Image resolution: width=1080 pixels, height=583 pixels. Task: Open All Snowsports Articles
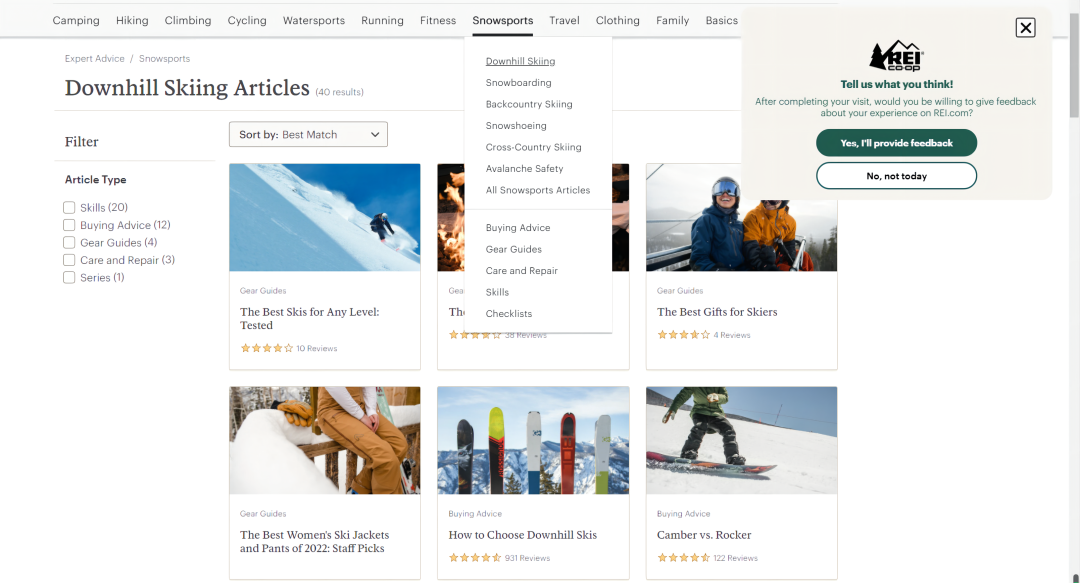click(x=538, y=190)
